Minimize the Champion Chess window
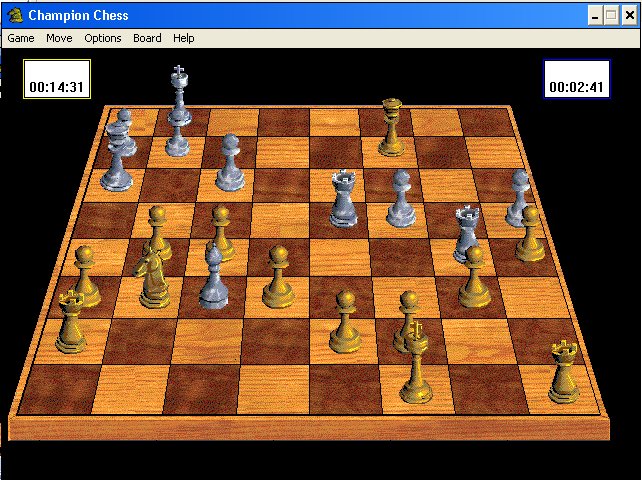This screenshot has height=480, width=642. 595,16
